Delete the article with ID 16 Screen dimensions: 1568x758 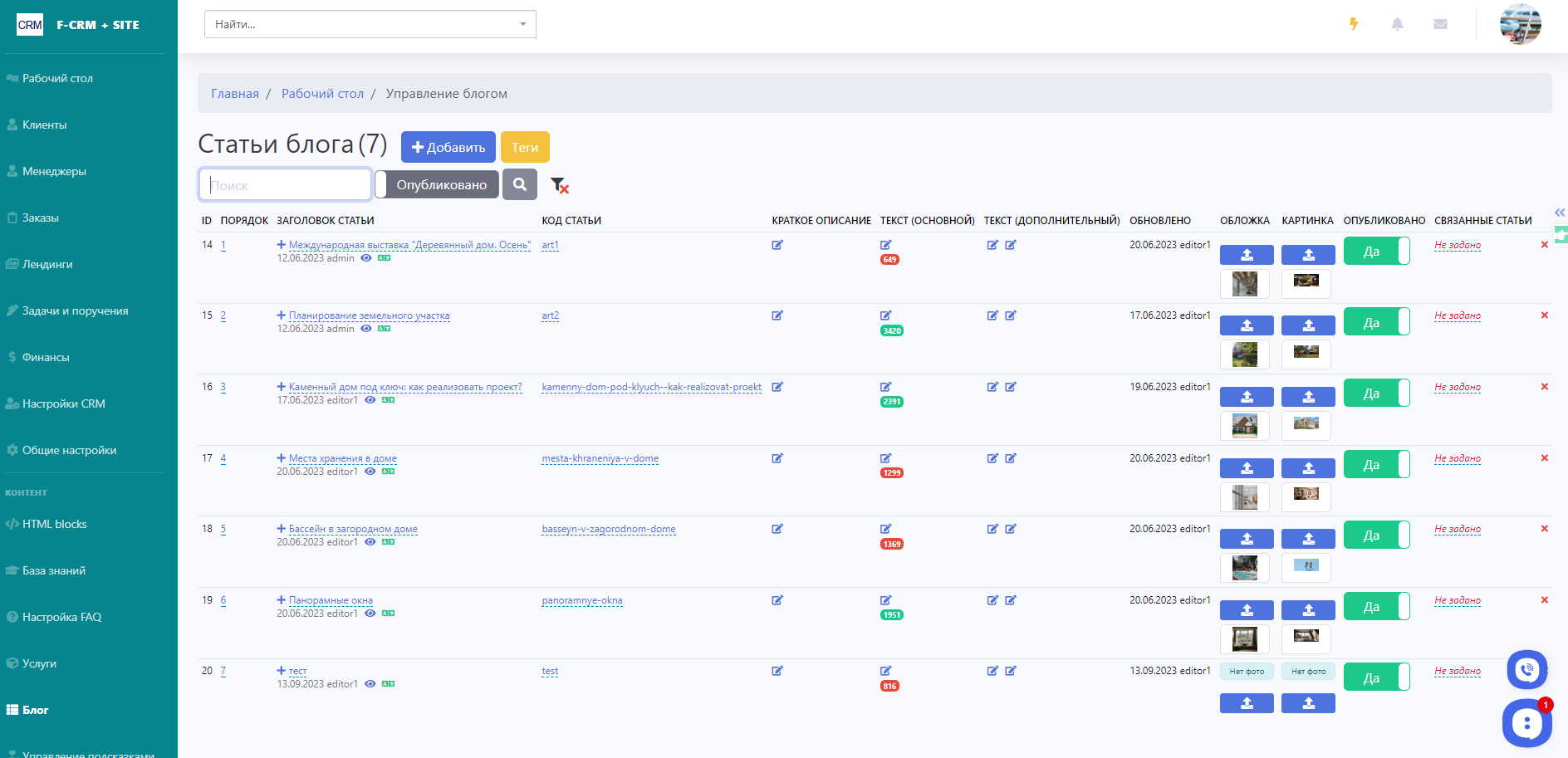click(1544, 387)
